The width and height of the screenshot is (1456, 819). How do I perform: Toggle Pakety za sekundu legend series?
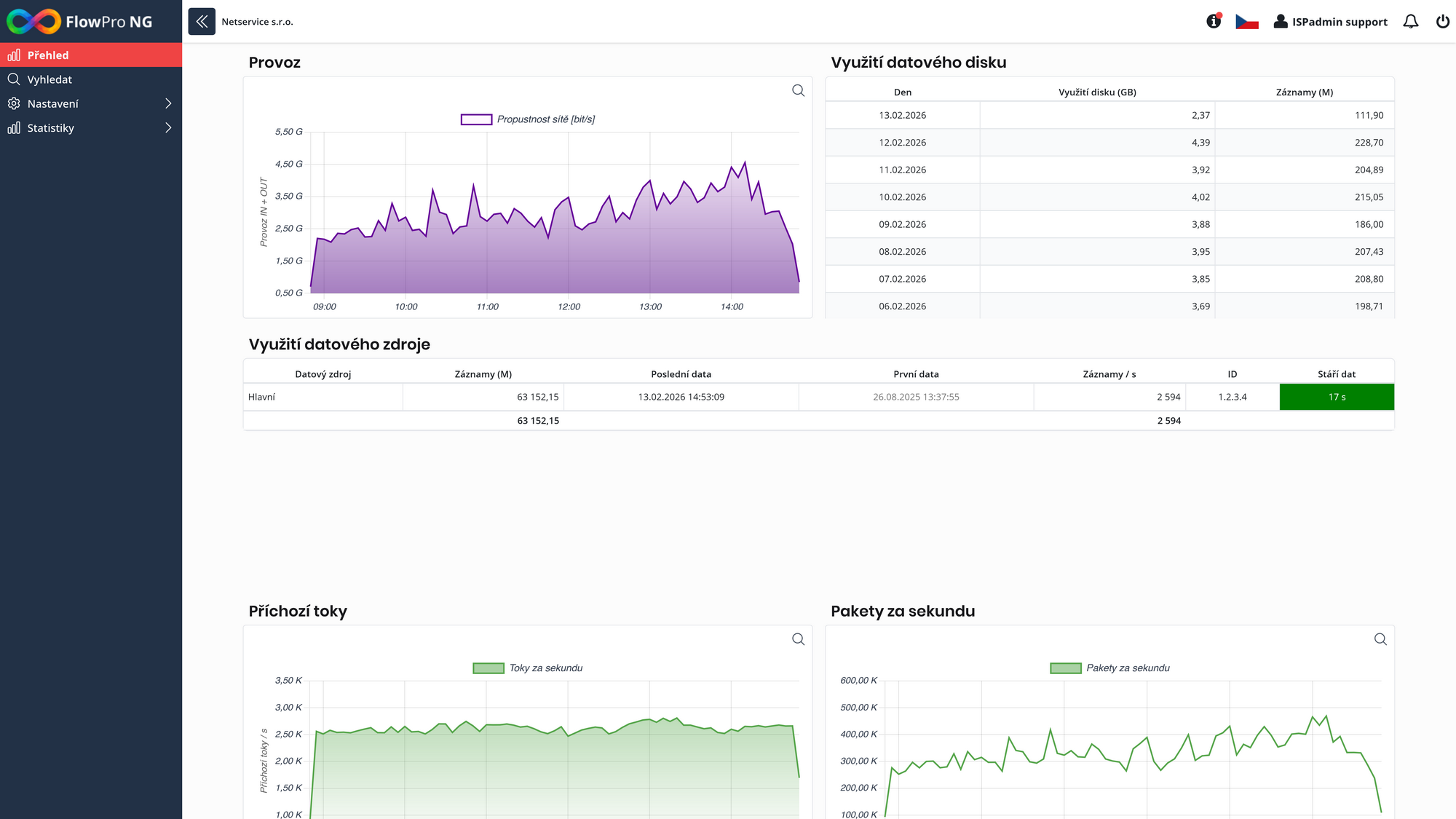pyautogui.click(x=1109, y=668)
